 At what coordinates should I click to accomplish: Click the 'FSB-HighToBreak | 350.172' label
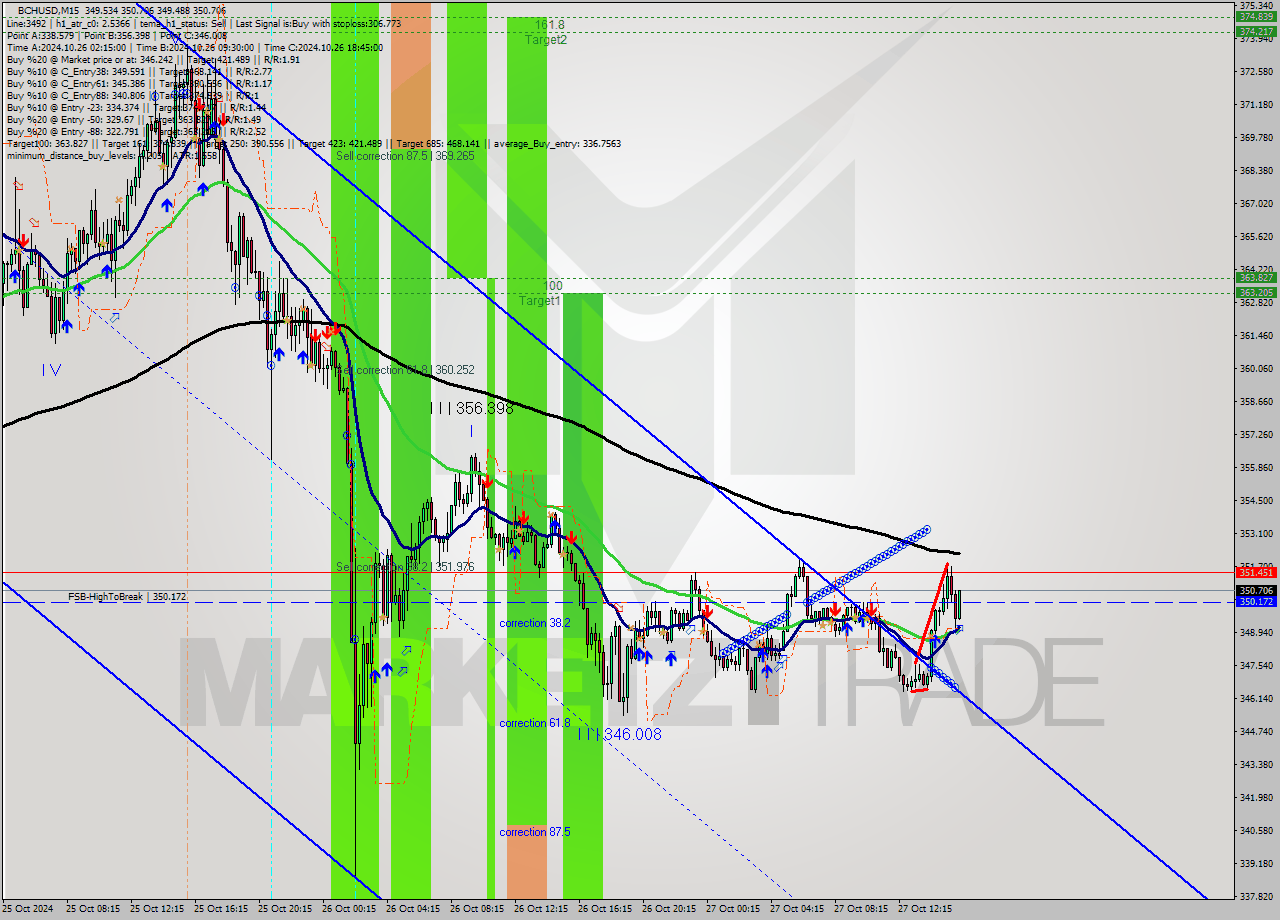(127, 597)
